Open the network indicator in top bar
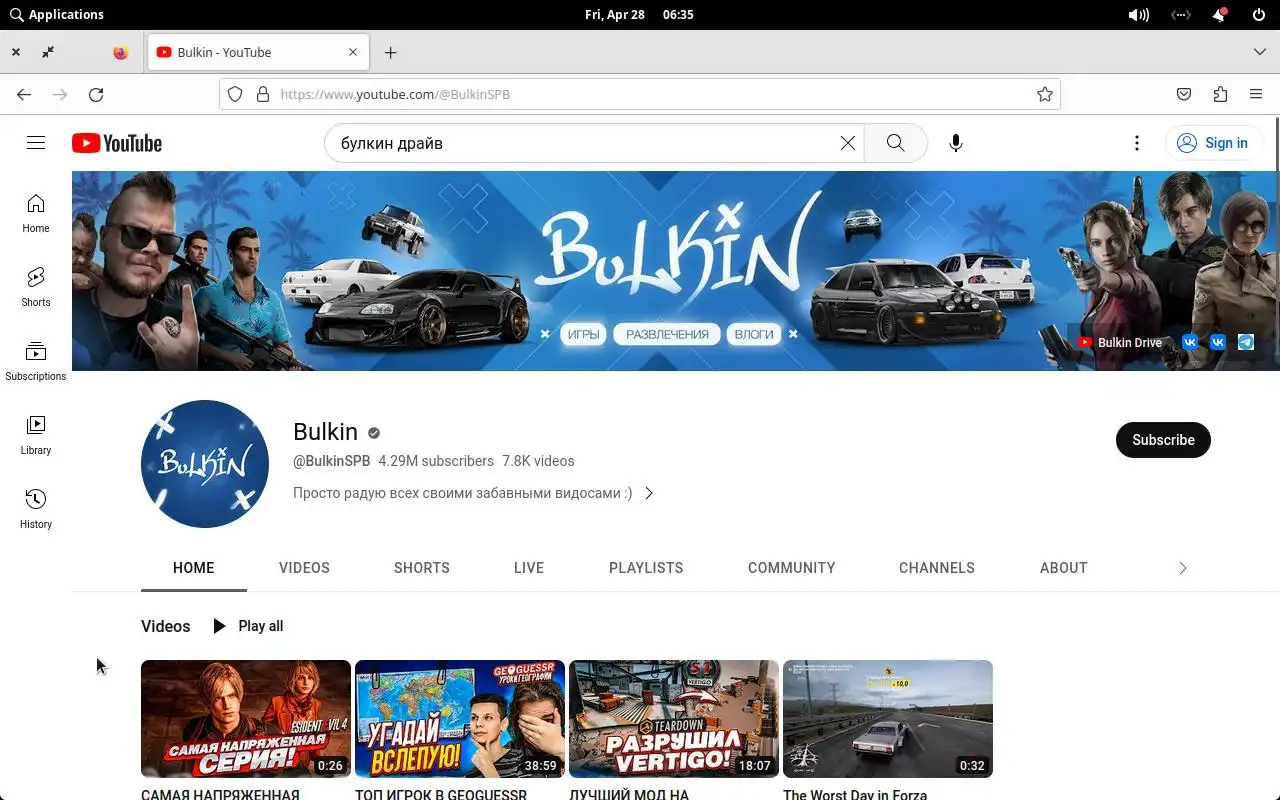This screenshot has width=1280, height=800. (1181, 15)
